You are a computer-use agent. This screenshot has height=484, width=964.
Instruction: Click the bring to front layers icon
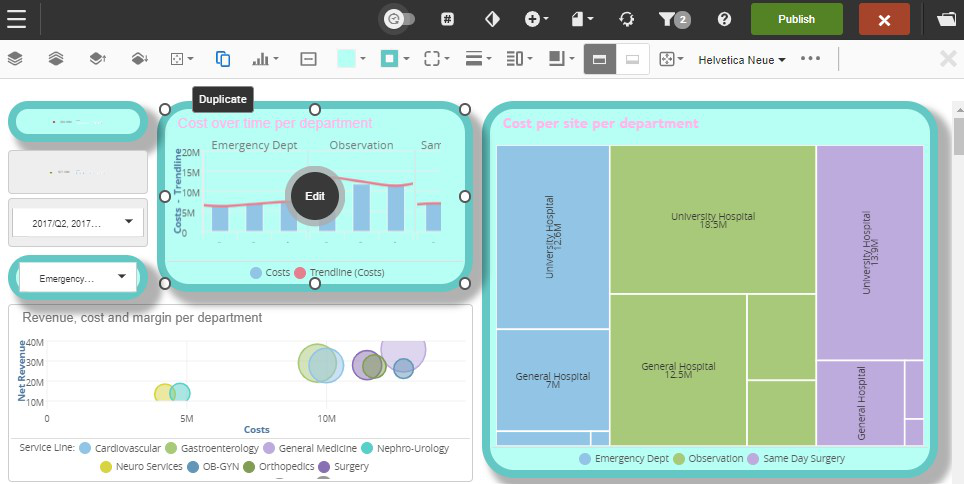[15, 59]
